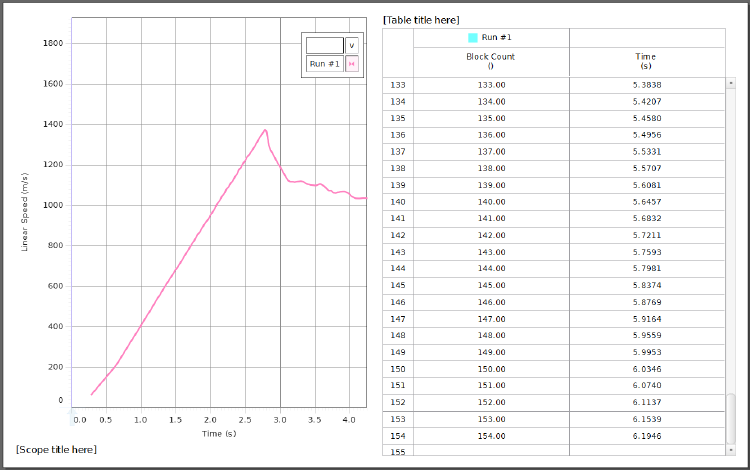Screen dimensions: 750x470
Task: Select the empty row number 155
Action: 398,451
